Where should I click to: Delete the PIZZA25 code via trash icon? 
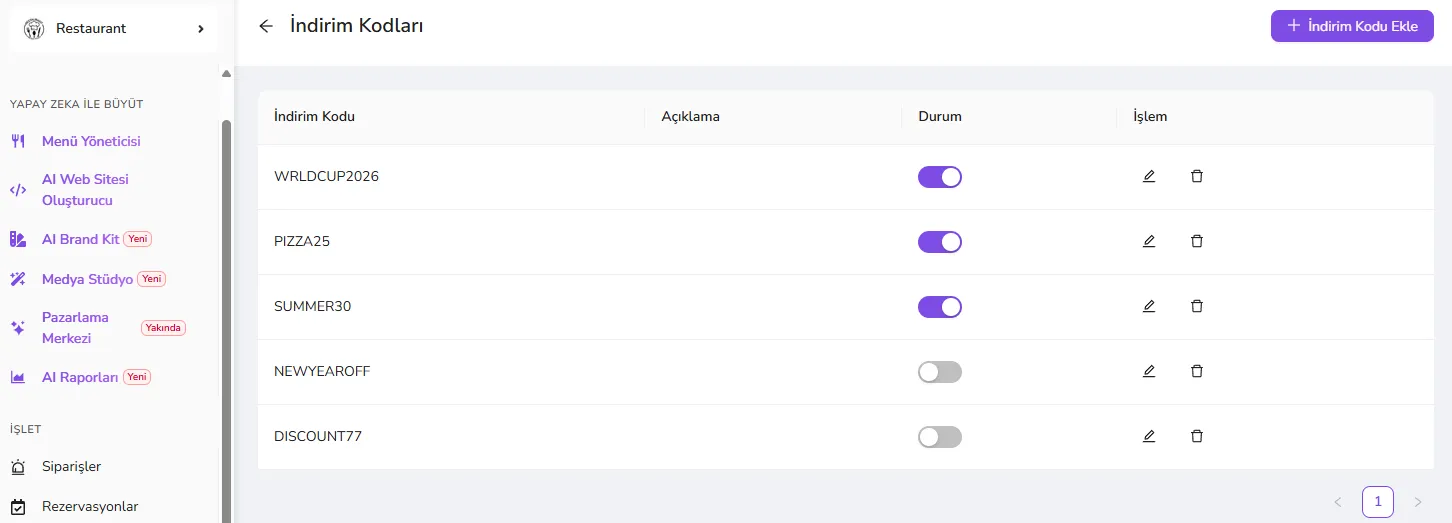pyautogui.click(x=1197, y=241)
